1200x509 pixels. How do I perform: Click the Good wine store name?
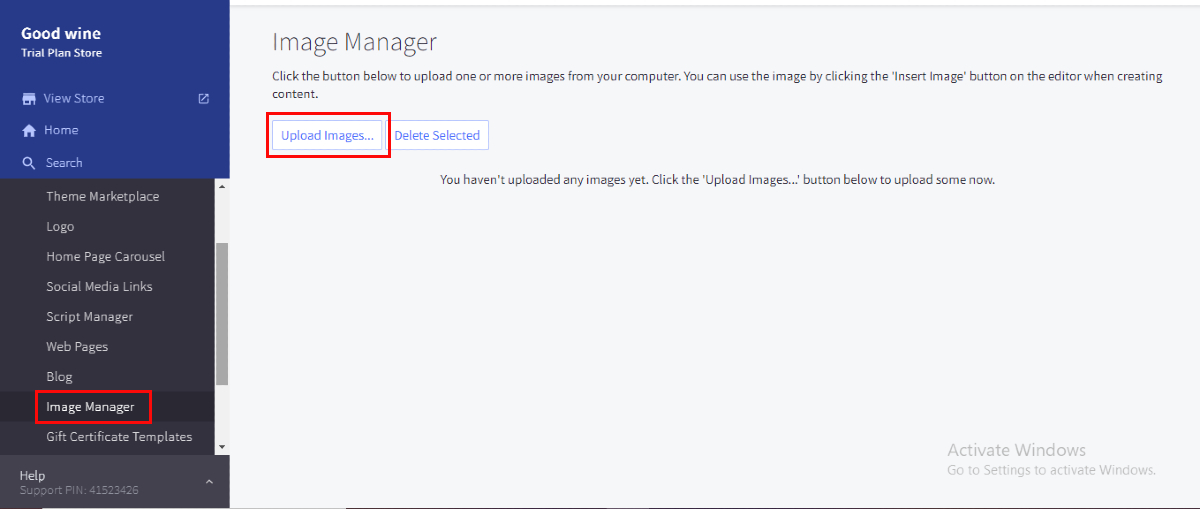click(61, 34)
